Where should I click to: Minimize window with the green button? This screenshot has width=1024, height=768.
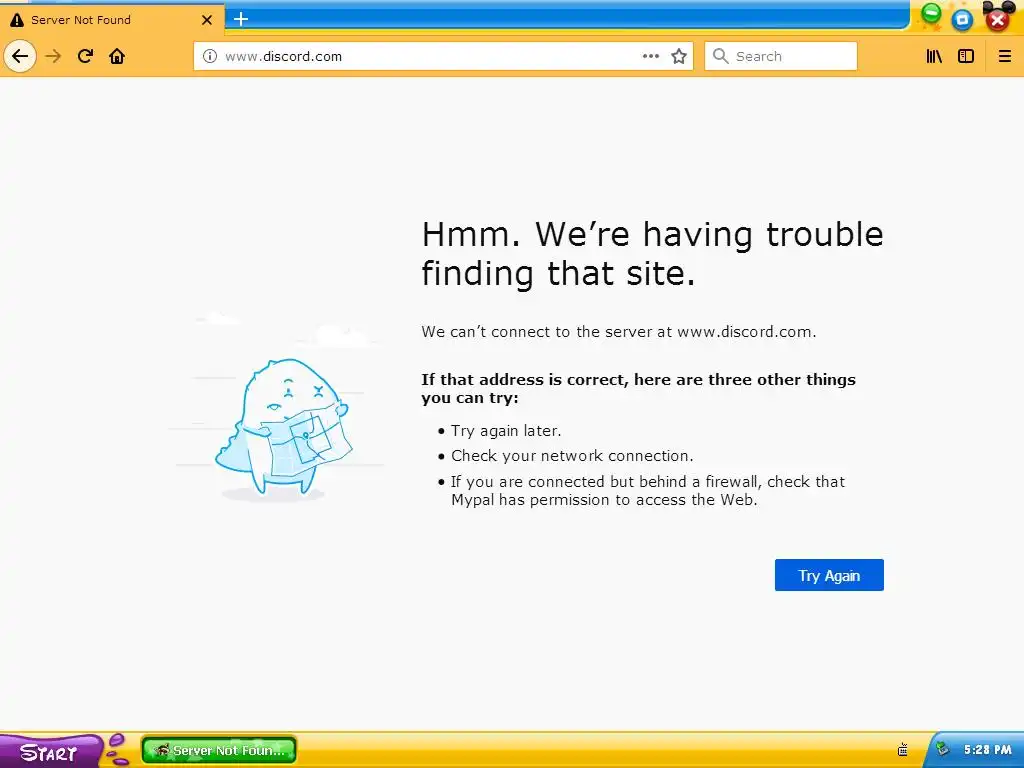932,14
